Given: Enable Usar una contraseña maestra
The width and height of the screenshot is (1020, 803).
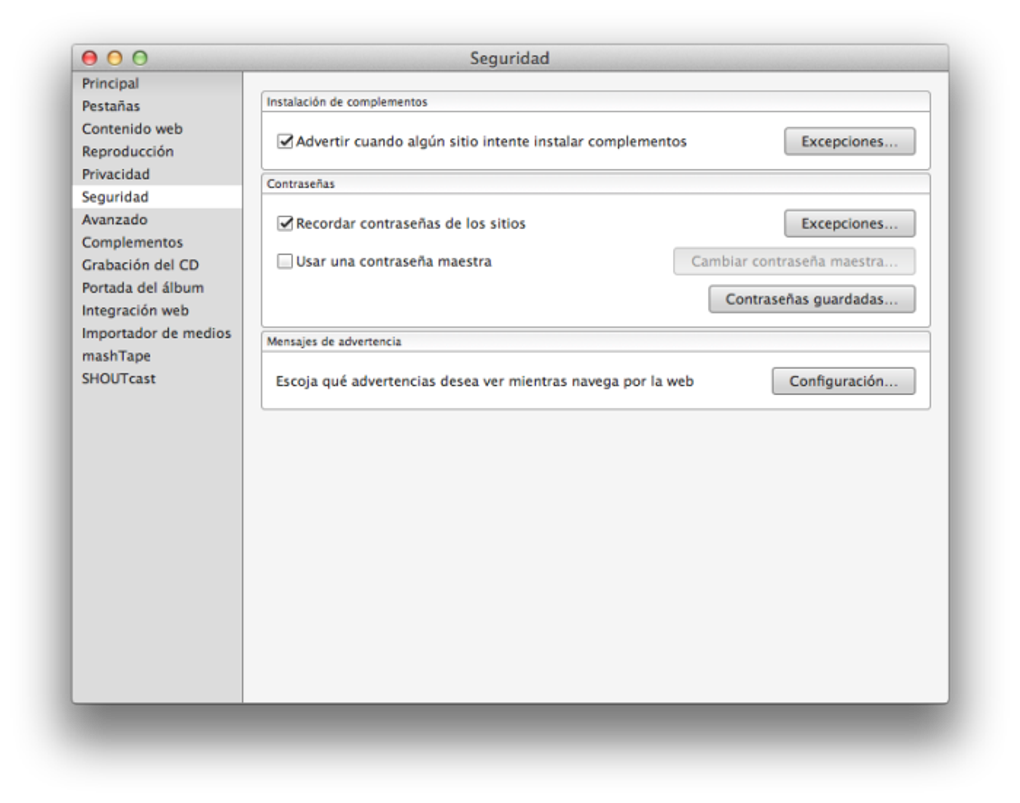Looking at the screenshot, I should coord(285,261).
